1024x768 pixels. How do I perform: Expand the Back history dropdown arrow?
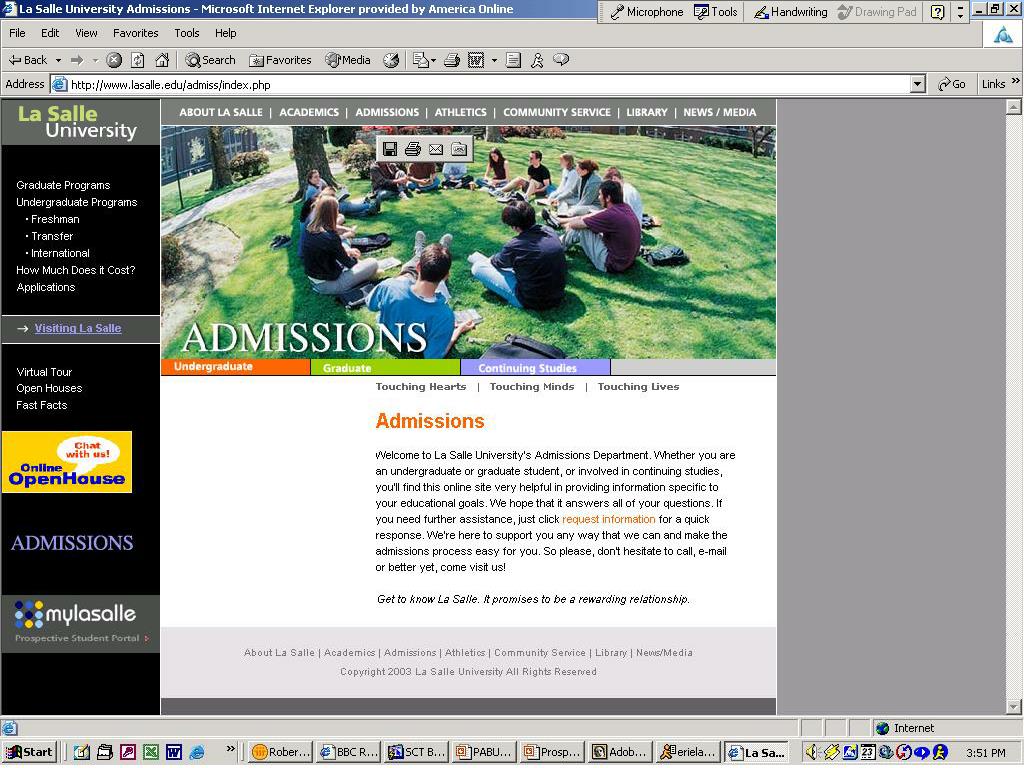click(x=58, y=61)
